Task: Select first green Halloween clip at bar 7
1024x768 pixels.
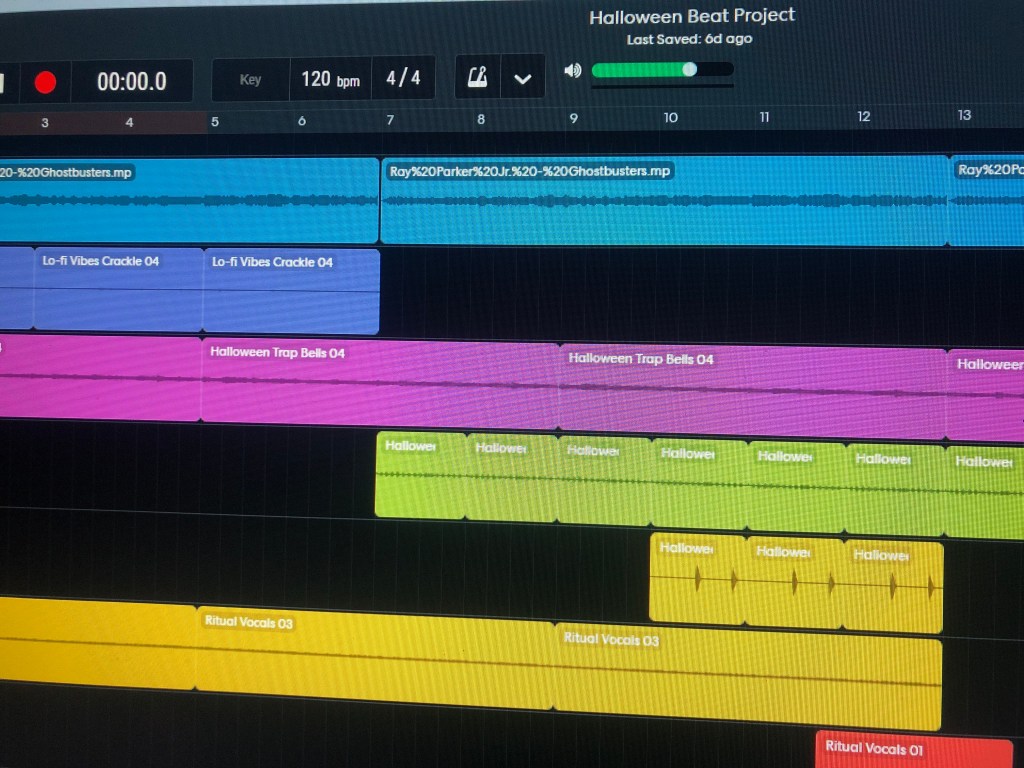Action: 420,477
